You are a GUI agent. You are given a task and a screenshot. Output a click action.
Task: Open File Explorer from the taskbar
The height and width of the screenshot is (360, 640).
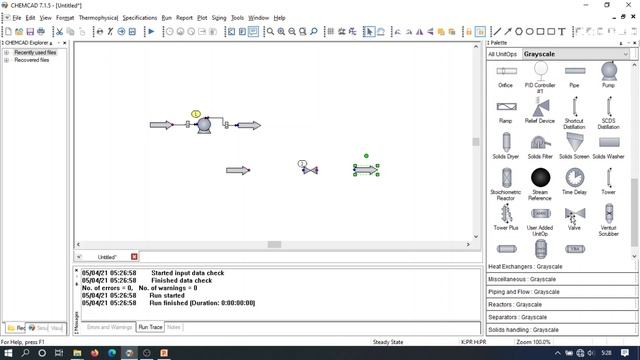[x=77, y=353]
